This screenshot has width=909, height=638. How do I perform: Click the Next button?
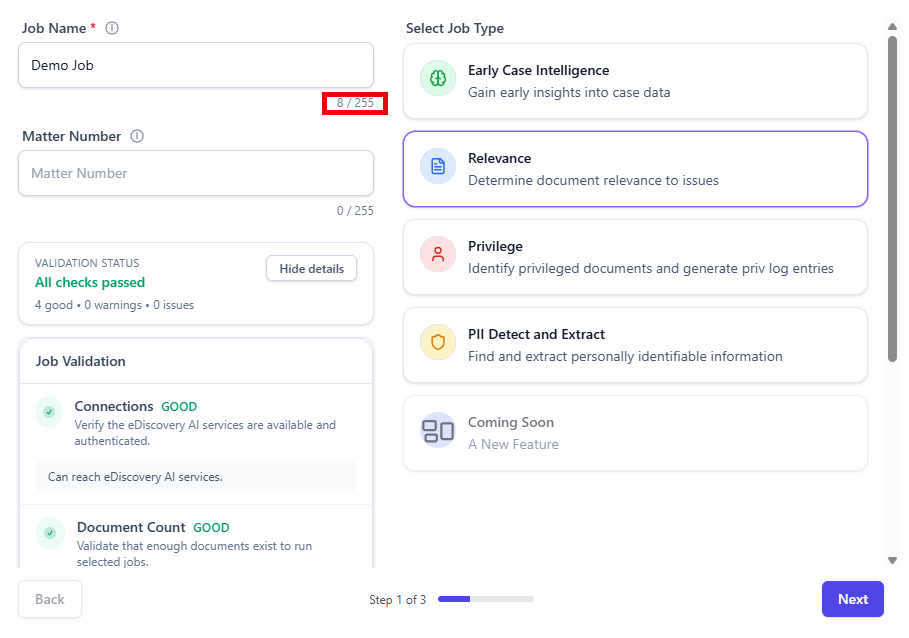pyautogui.click(x=852, y=598)
